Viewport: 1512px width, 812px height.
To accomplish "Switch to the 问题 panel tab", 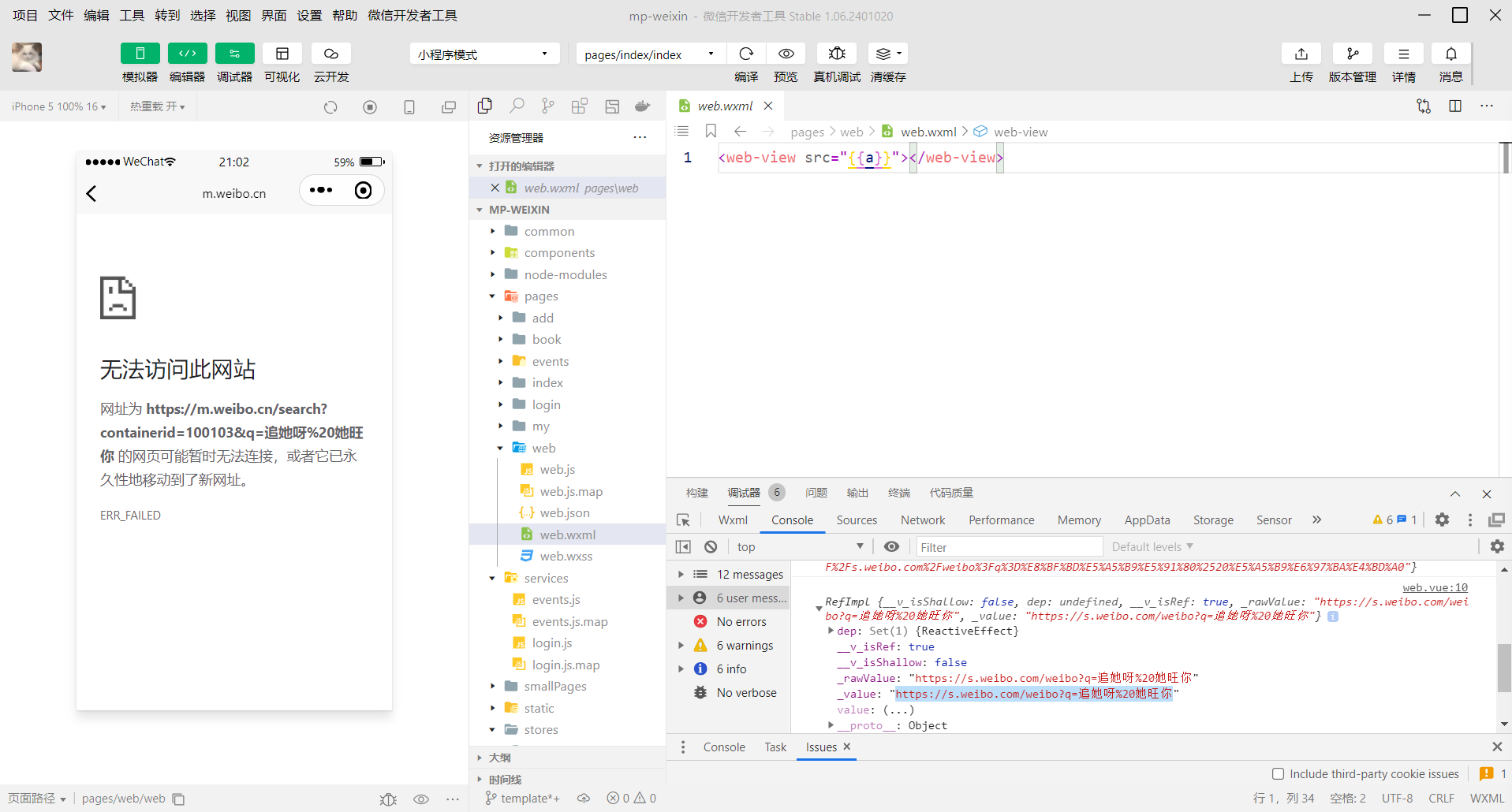I will 816,493.
